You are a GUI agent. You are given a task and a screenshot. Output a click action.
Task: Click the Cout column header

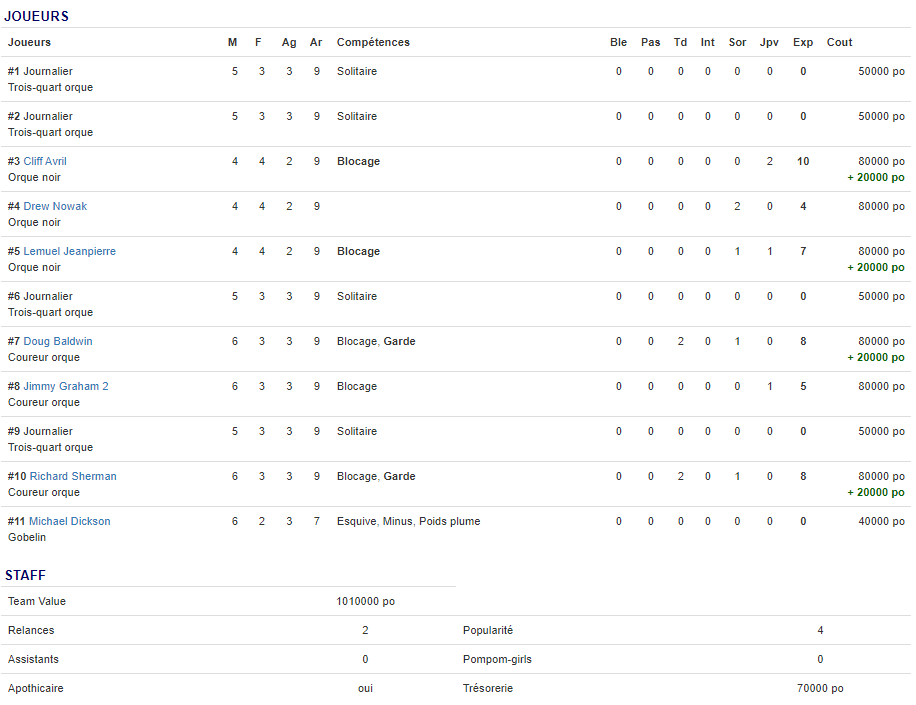[x=839, y=42]
